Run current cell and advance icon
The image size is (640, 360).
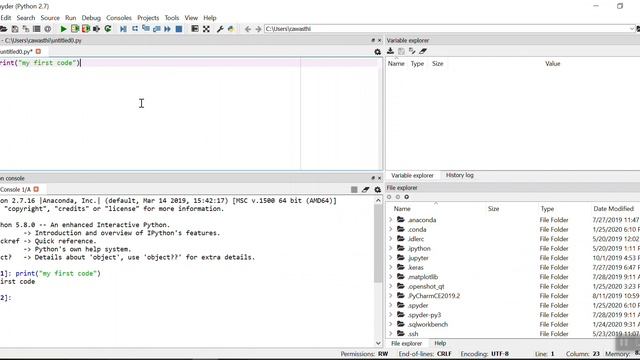(x=86, y=29)
